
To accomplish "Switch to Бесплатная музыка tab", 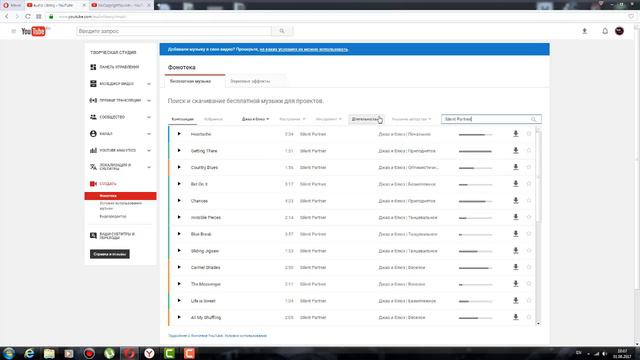I will (195, 81).
